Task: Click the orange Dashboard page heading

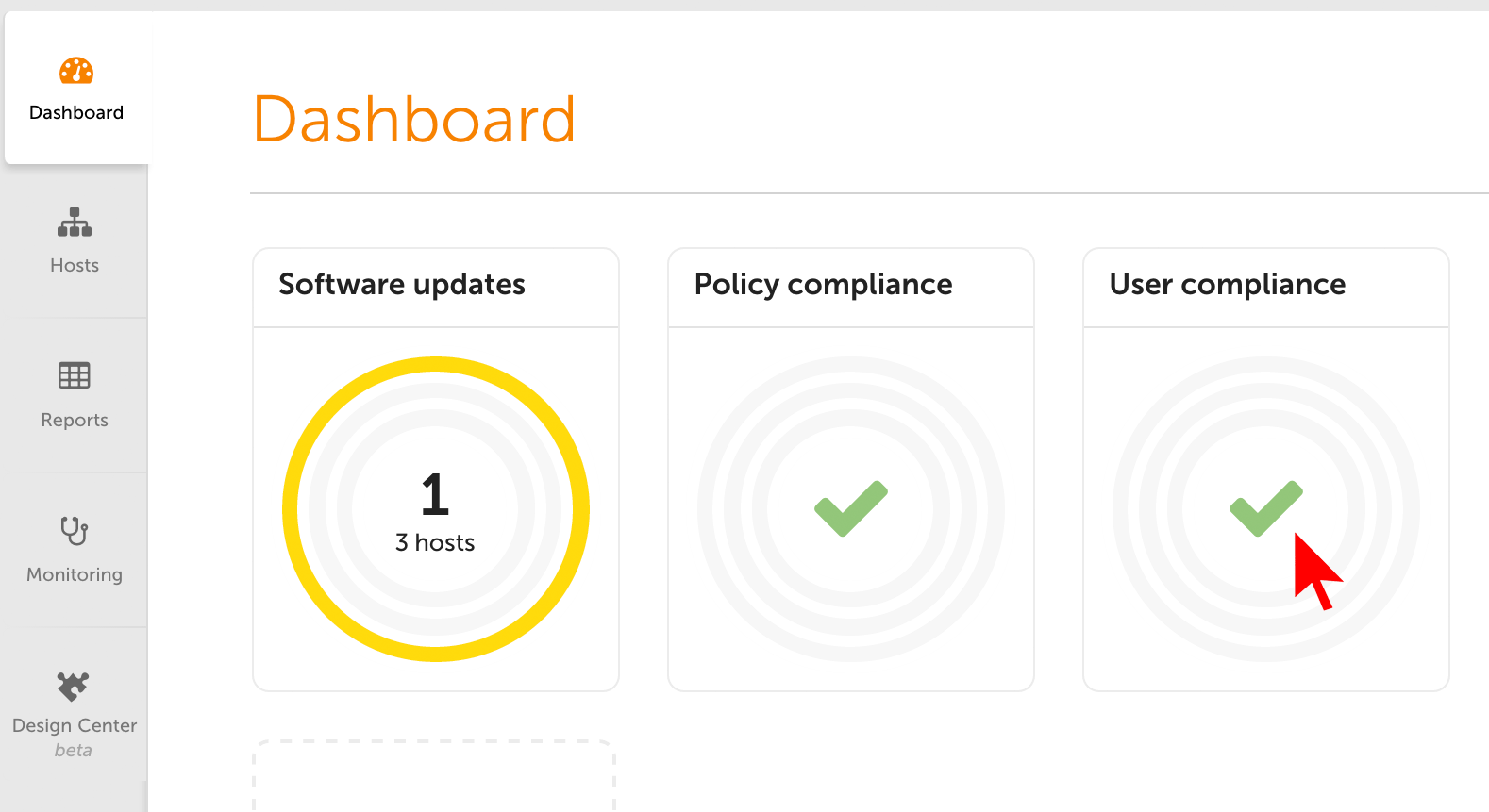Action: coord(414,120)
